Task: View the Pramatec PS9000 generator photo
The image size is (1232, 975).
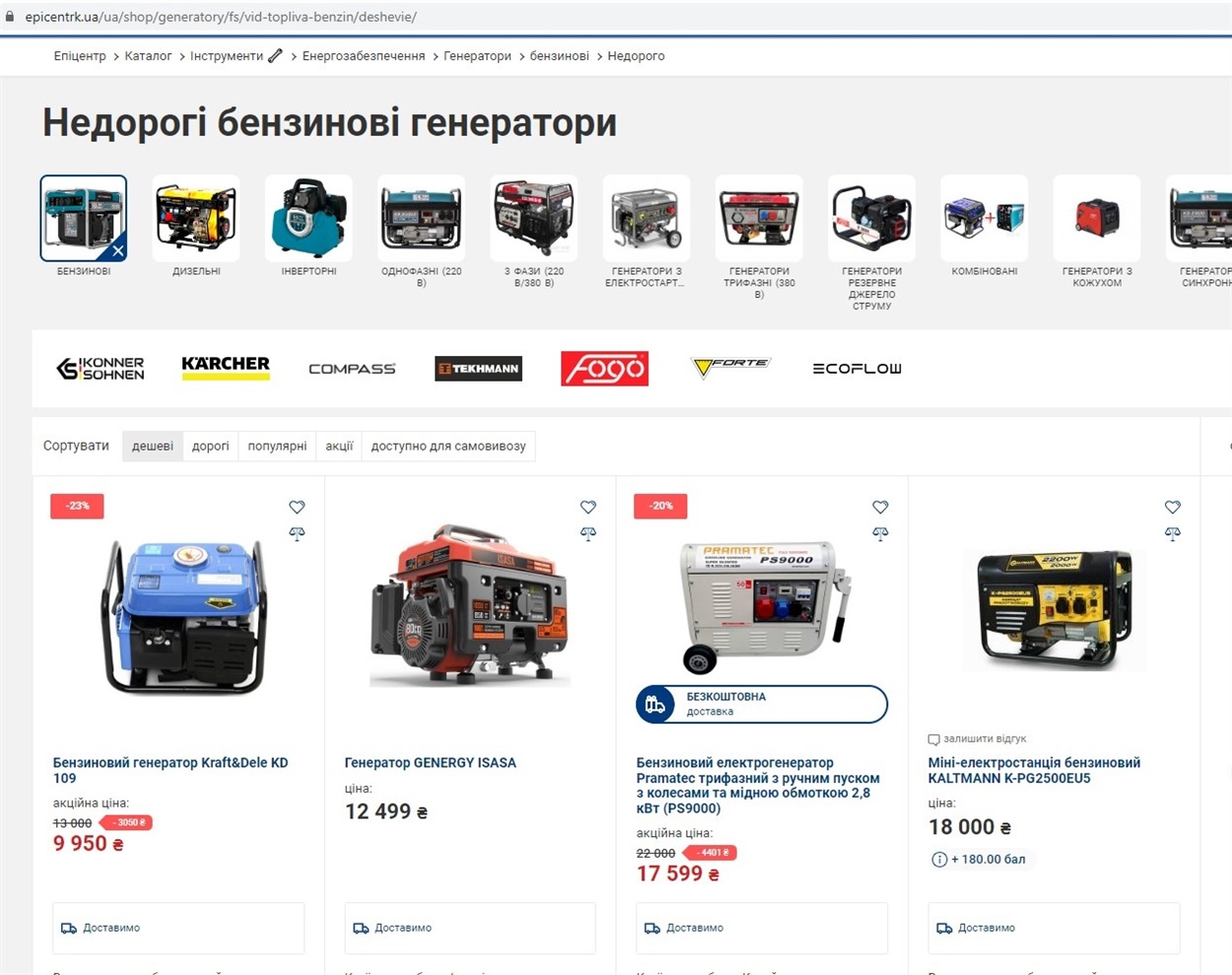Action: tap(764, 606)
